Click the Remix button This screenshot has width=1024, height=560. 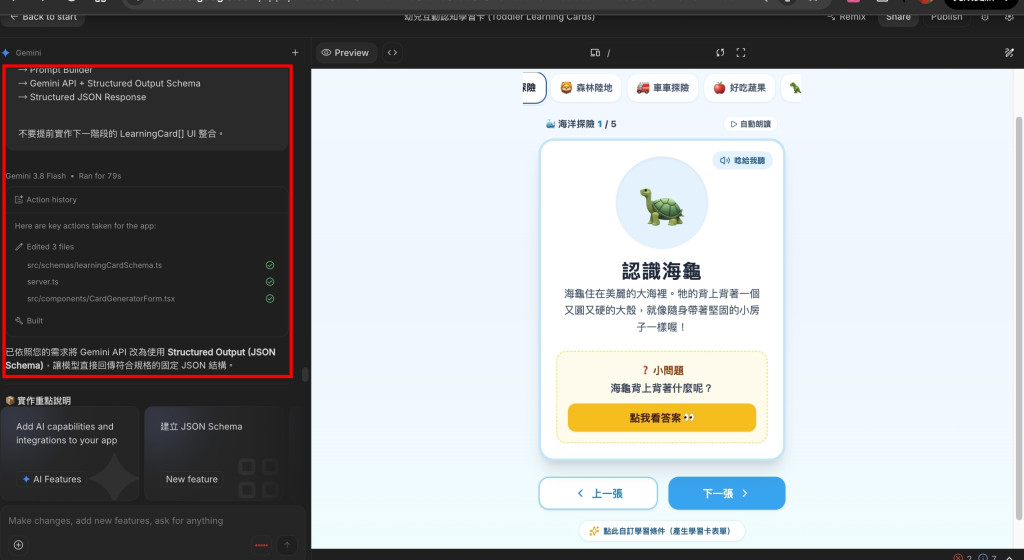[846, 17]
